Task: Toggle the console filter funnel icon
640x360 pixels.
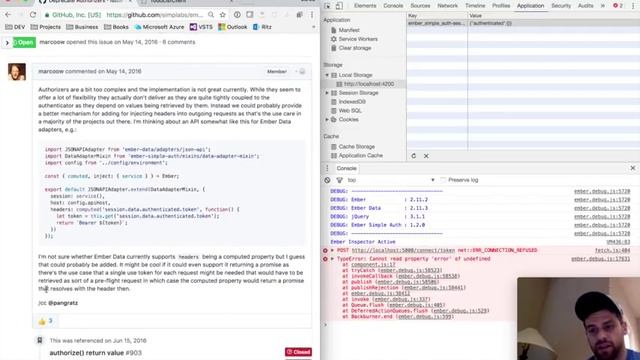Action: [339, 180]
